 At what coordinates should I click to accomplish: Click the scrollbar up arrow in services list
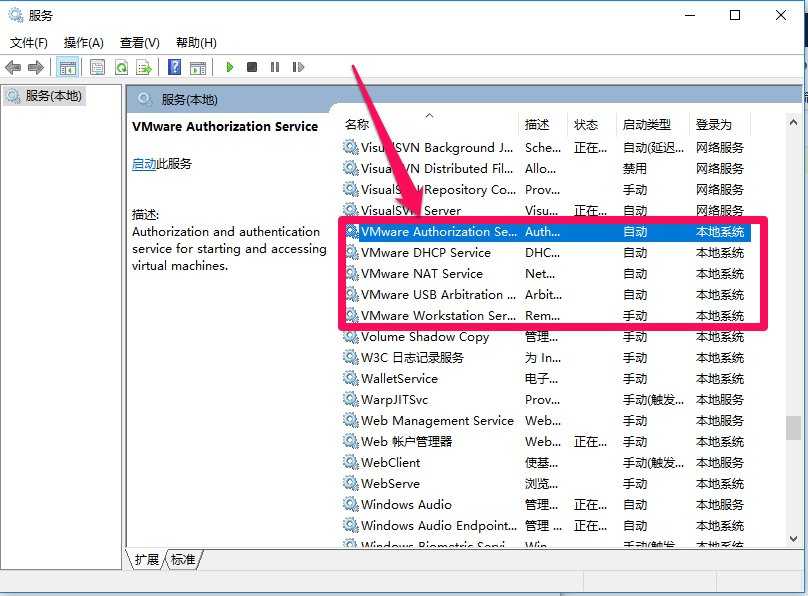pyautogui.click(x=793, y=123)
